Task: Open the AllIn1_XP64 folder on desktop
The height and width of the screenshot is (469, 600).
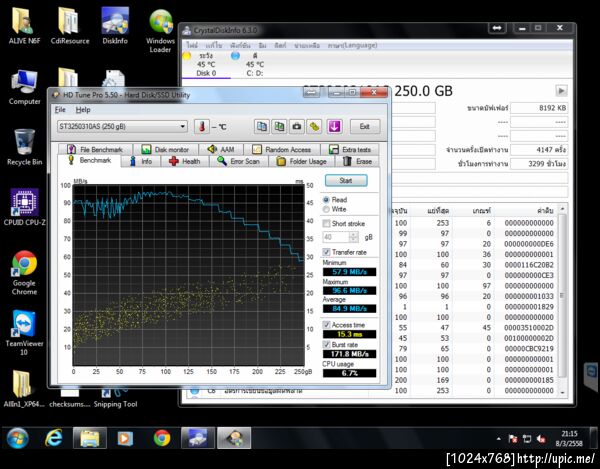Action: [24, 389]
